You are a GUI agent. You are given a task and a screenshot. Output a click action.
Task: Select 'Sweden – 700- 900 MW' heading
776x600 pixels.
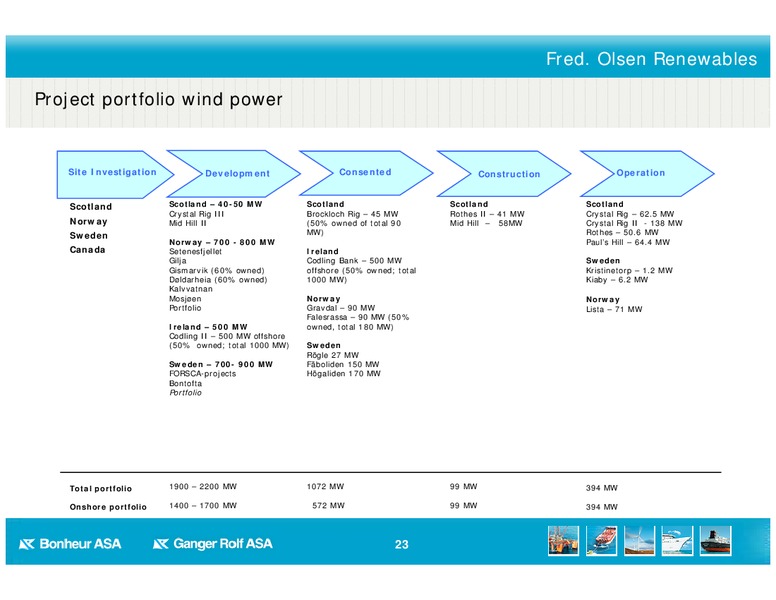(x=221, y=364)
